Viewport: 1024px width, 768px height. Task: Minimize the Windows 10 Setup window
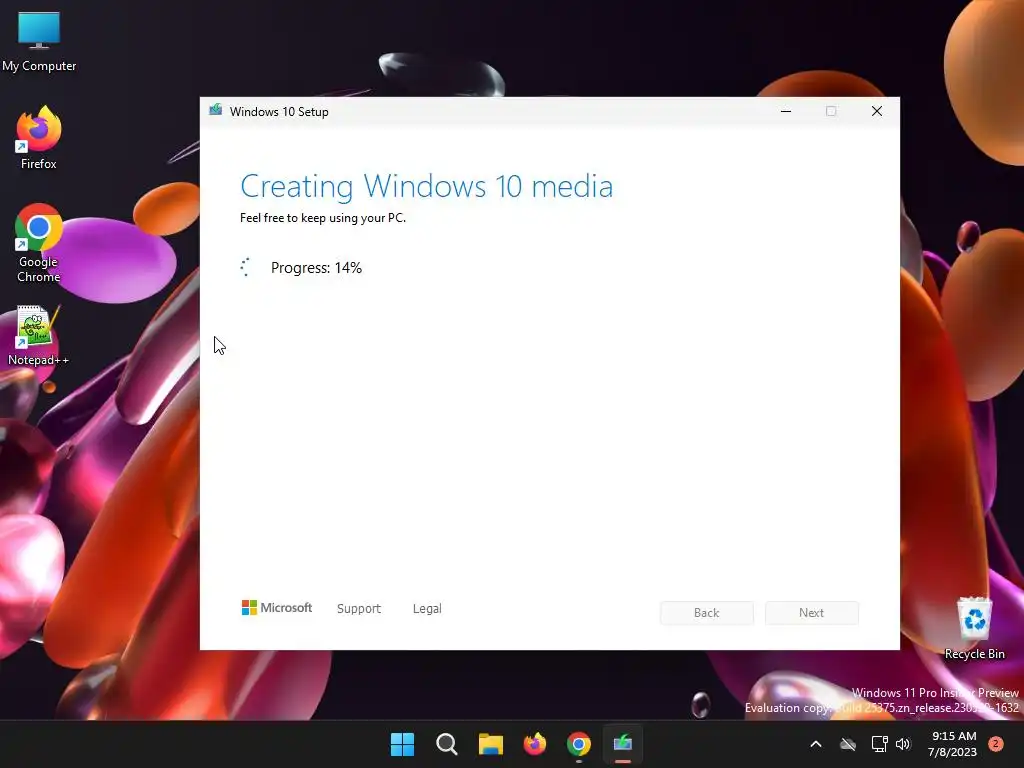tap(786, 111)
